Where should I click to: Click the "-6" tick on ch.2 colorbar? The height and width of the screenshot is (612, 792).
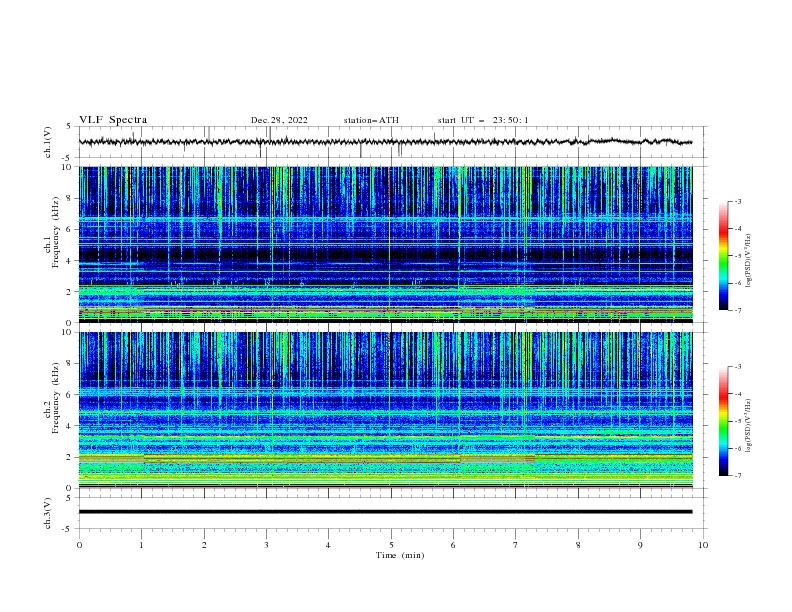[737, 448]
